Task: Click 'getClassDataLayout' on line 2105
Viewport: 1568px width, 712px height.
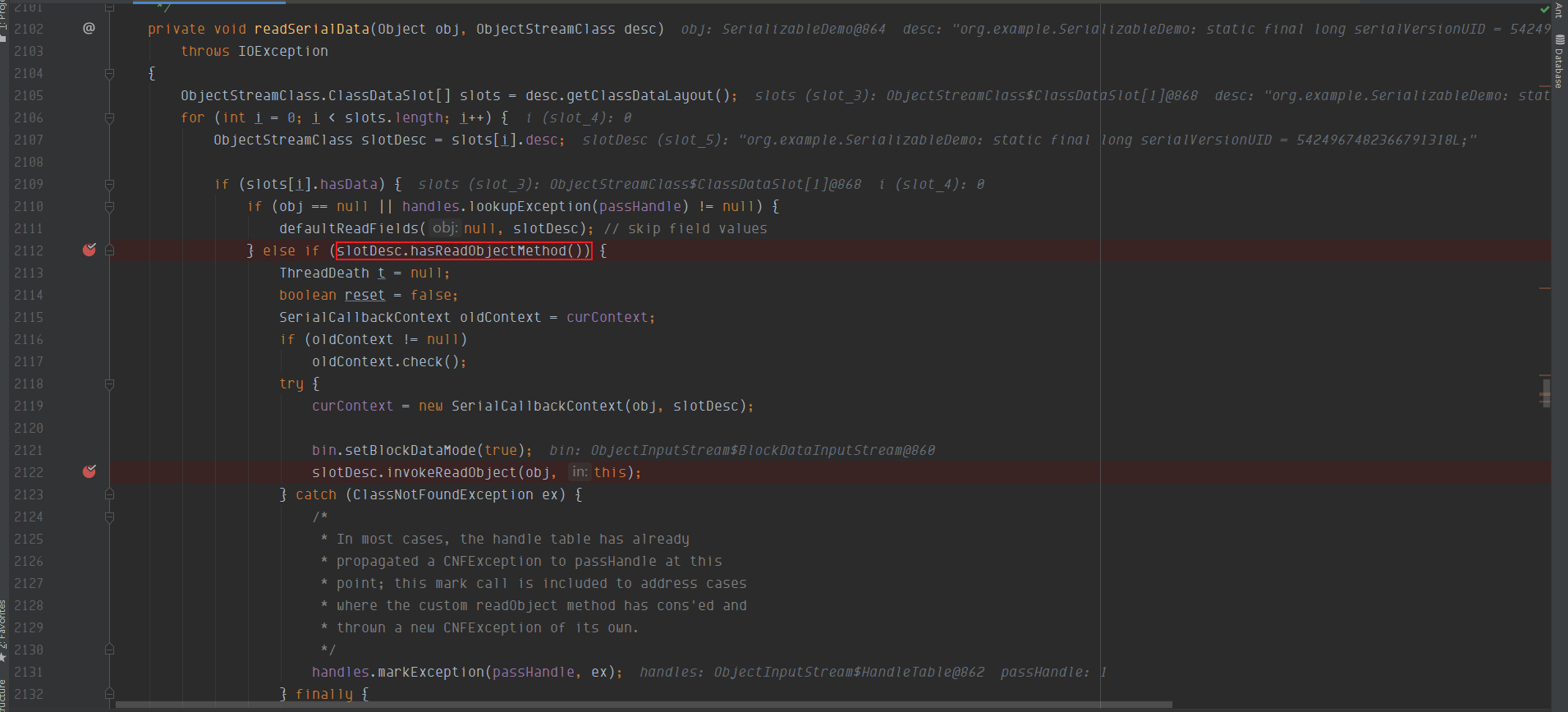Action: [640, 95]
